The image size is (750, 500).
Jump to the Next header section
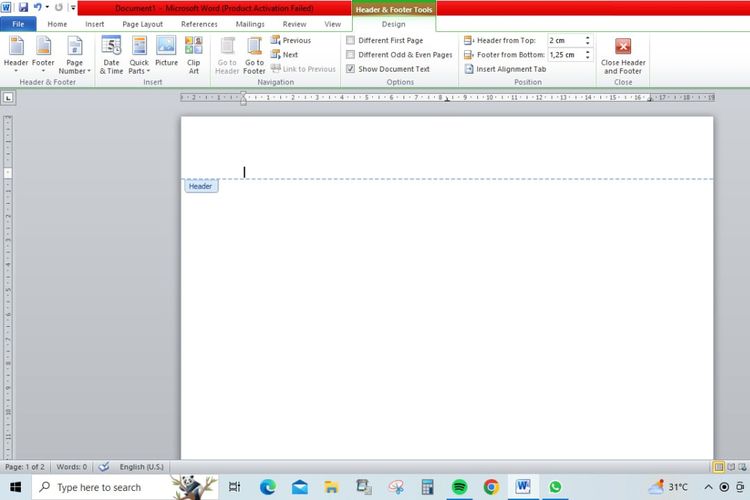coord(289,55)
